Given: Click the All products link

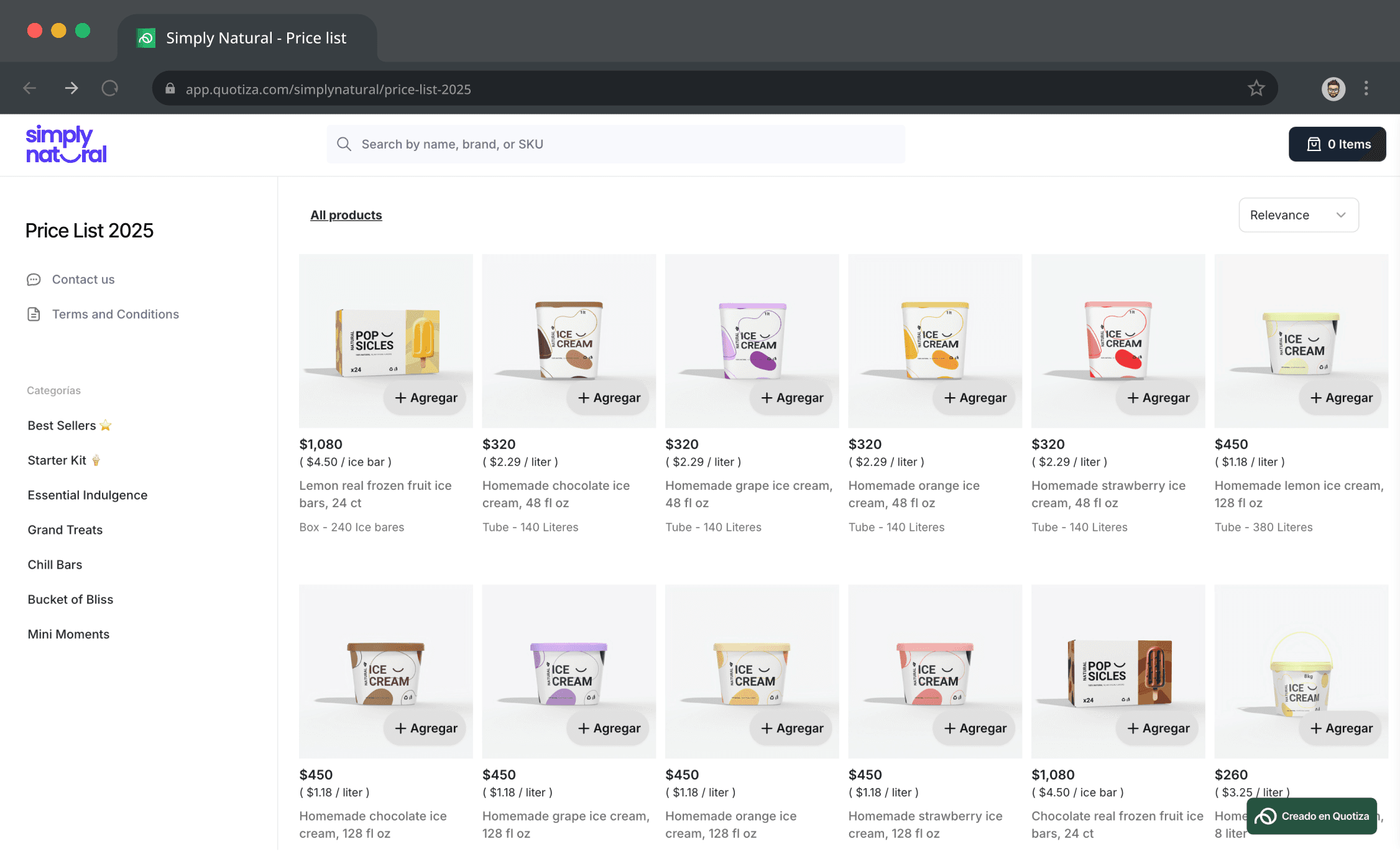Looking at the screenshot, I should (346, 215).
